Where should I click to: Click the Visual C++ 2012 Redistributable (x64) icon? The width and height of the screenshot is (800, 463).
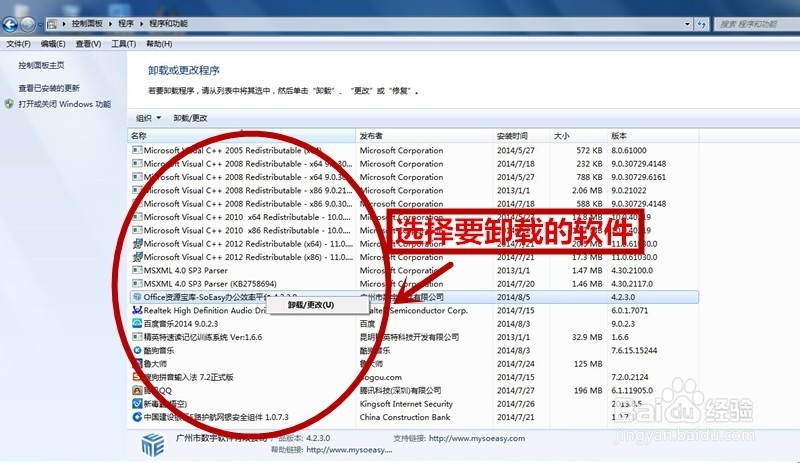[137, 243]
